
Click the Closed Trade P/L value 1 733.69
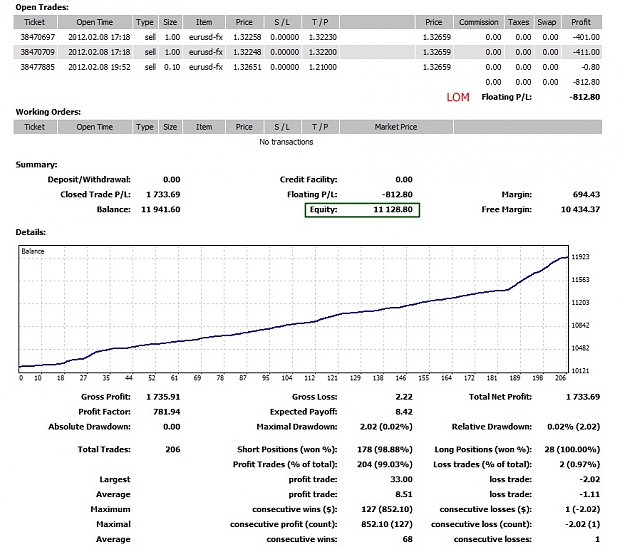pos(163,195)
